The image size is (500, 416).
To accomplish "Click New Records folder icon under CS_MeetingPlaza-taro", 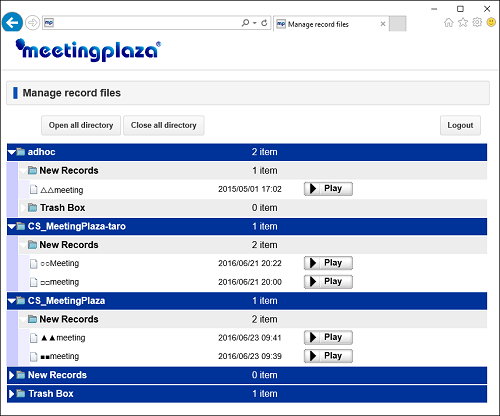I will click(32, 245).
